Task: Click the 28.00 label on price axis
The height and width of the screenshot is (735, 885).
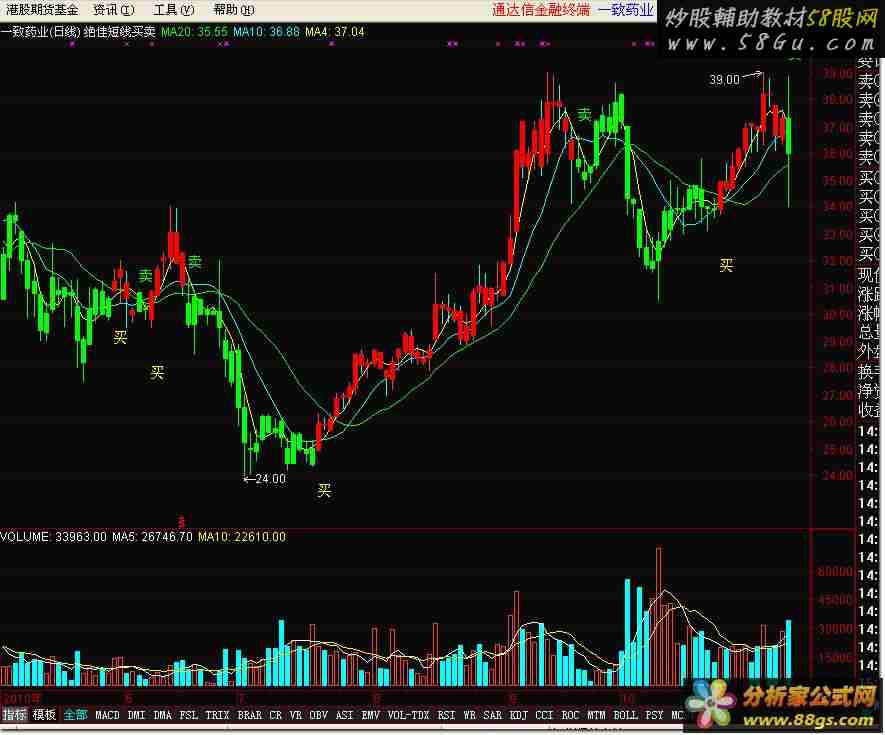Action: (838, 368)
